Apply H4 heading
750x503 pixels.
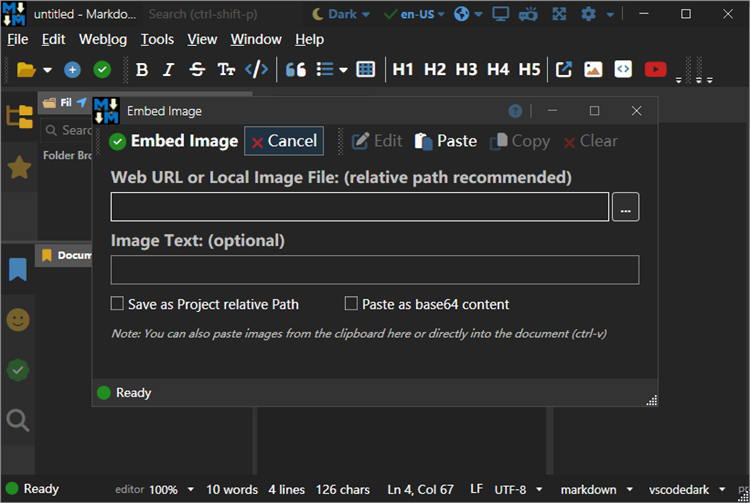click(498, 70)
